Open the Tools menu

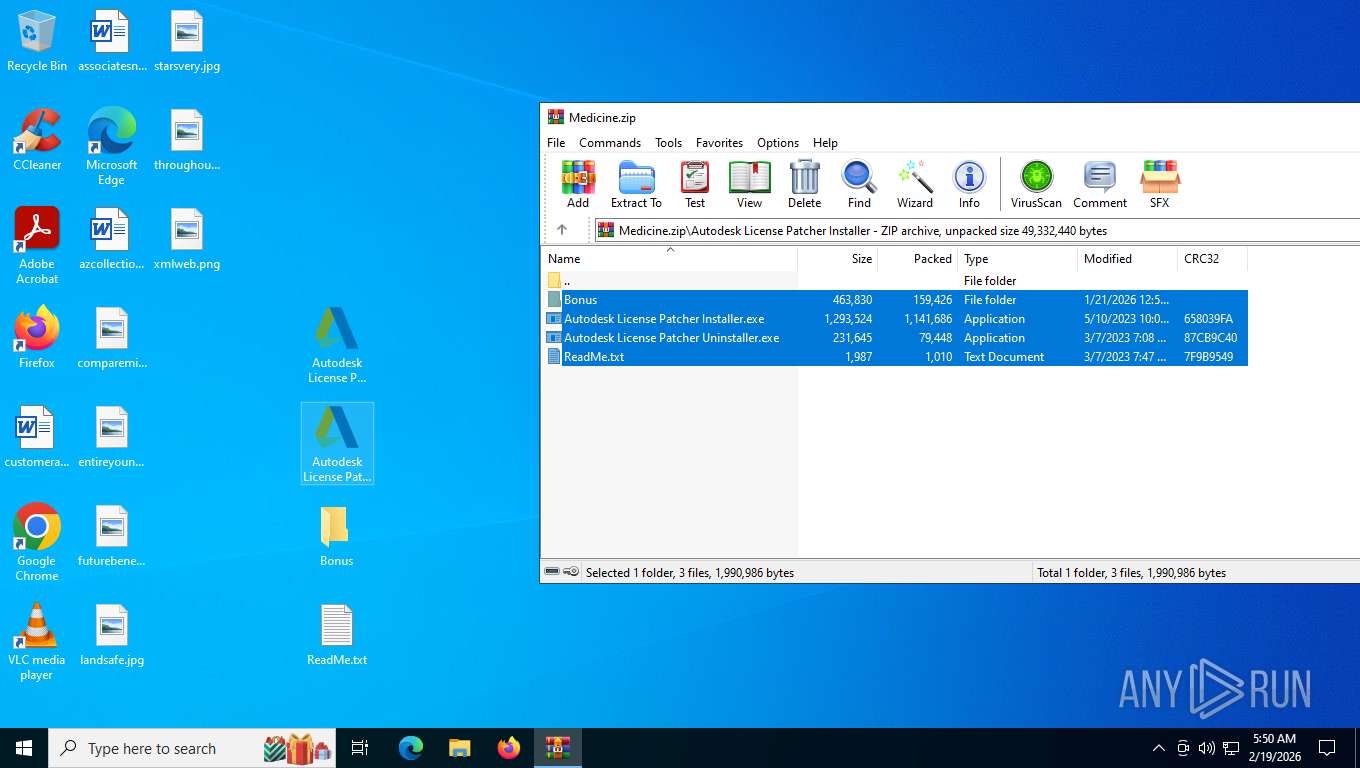pyautogui.click(x=668, y=143)
